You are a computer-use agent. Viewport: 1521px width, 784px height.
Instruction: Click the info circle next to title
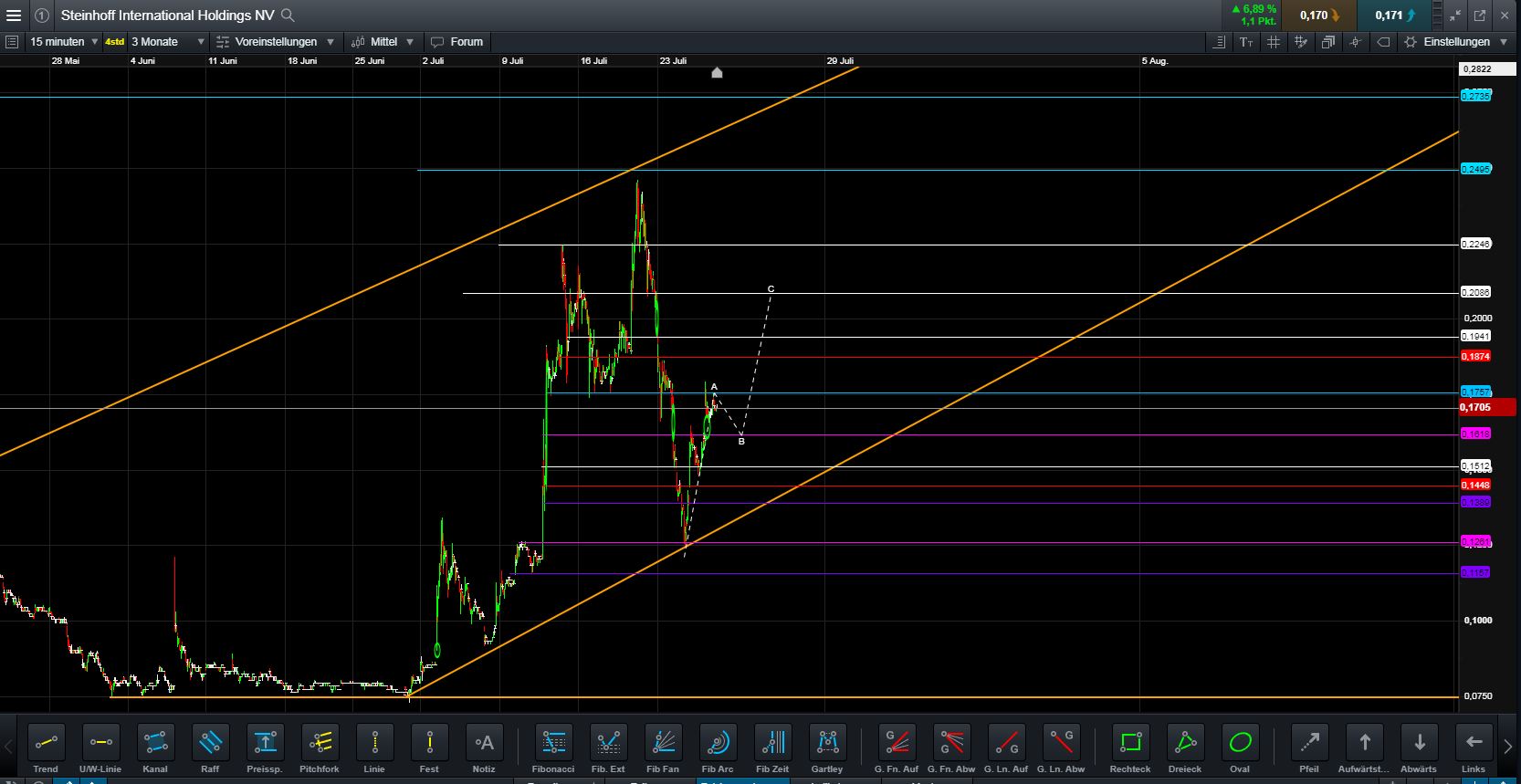pyautogui.click(x=42, y=16)
